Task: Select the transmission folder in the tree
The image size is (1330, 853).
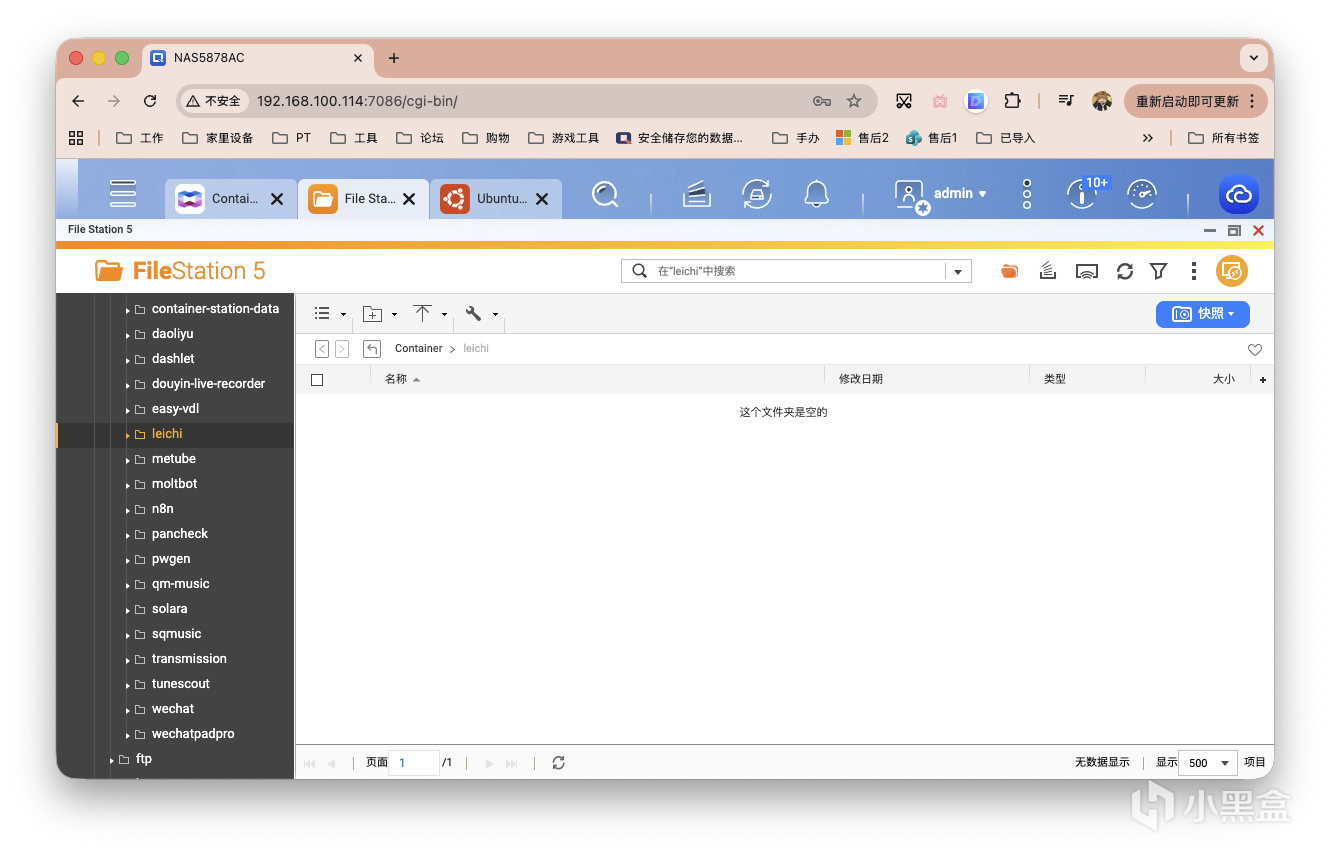Action: point(189,660)
